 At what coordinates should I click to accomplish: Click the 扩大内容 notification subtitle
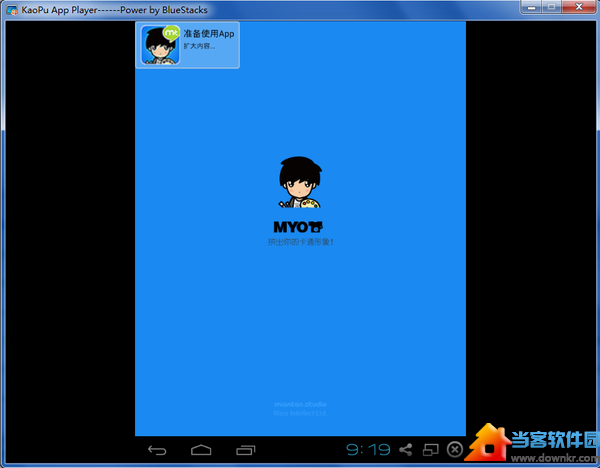click(x=199, y=46)
